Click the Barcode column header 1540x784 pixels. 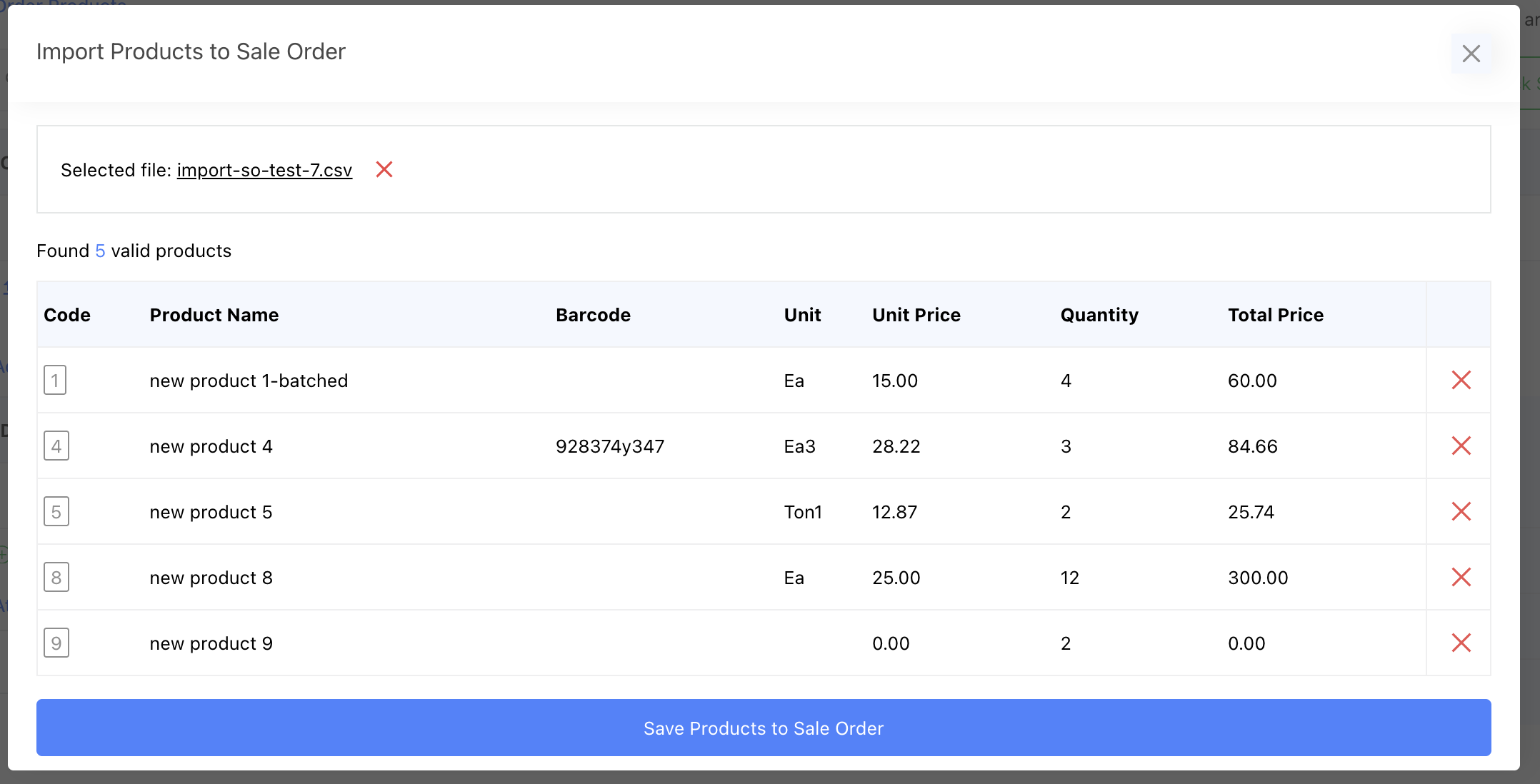[593, 315]
